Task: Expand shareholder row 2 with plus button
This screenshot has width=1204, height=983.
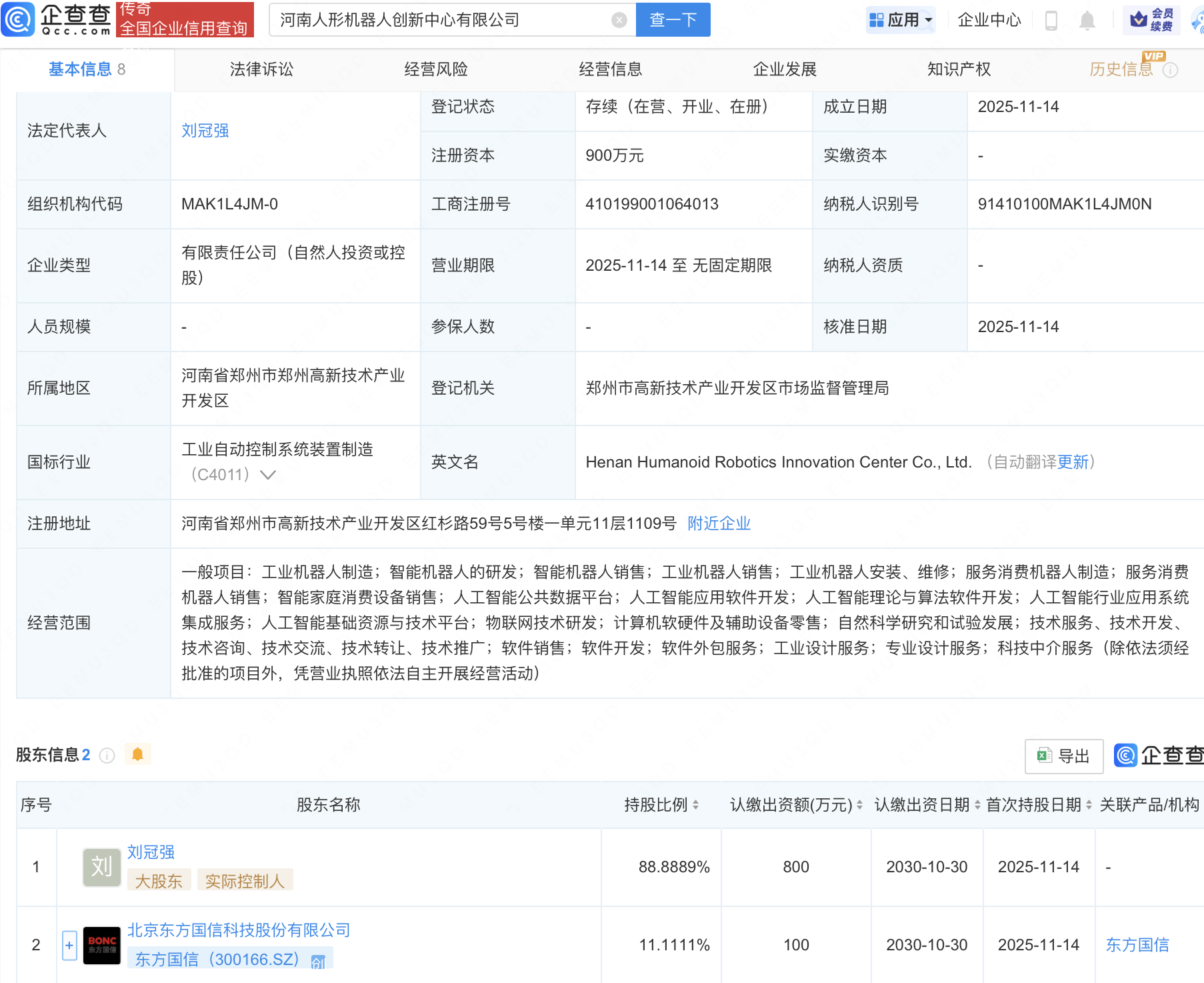Action: click(69, 945)
